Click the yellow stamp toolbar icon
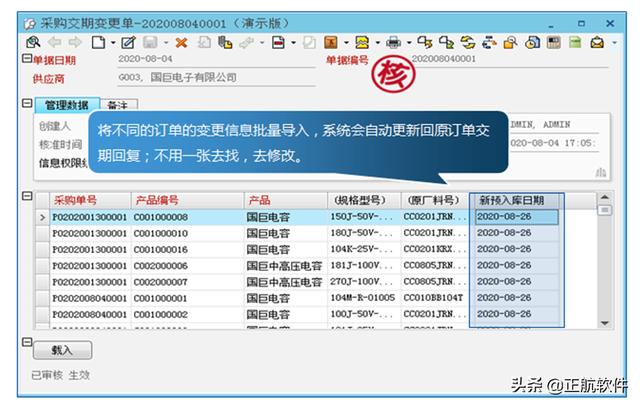 point(362,42)
